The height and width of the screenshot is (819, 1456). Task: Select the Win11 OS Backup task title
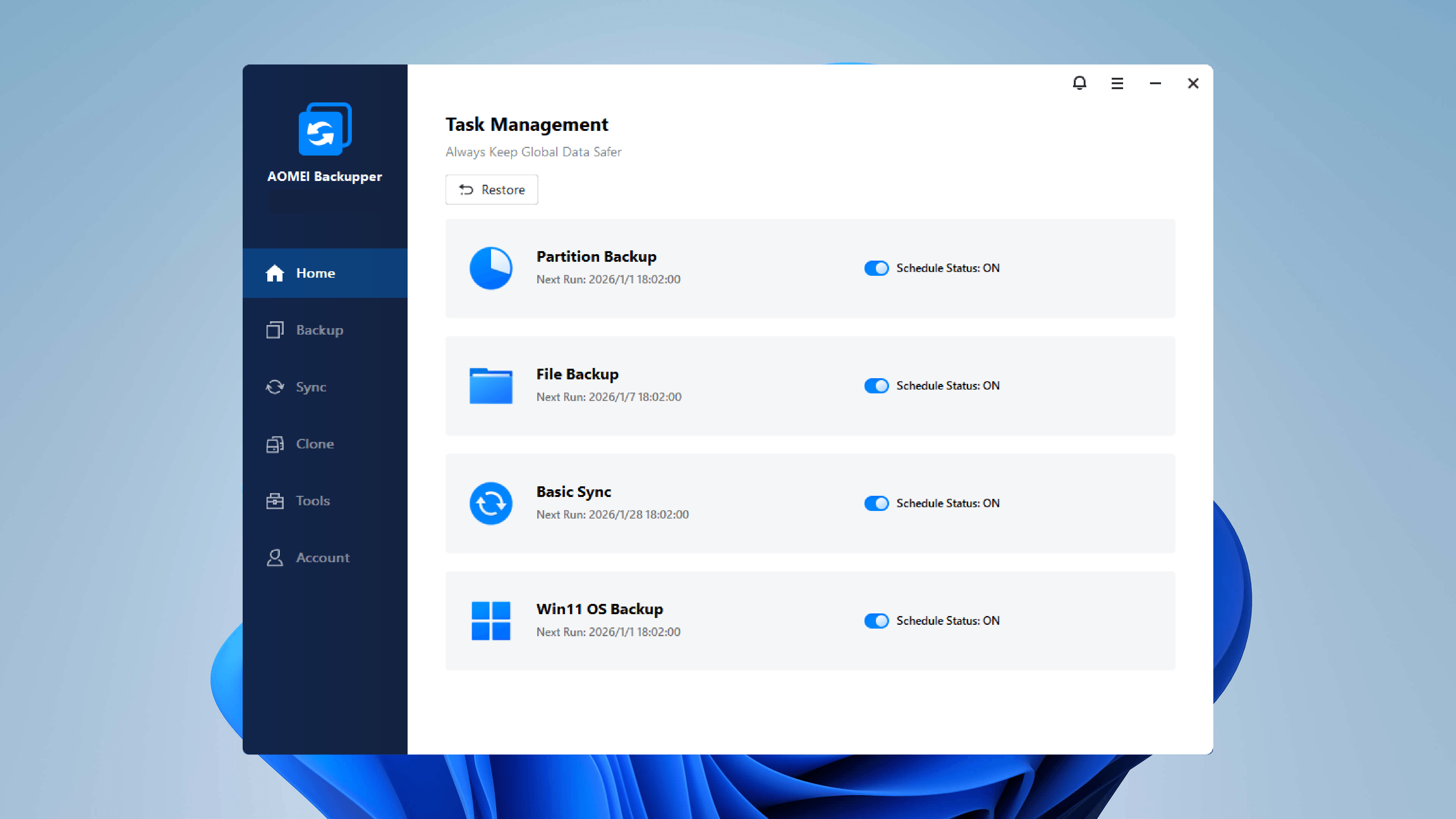point(599,609)
